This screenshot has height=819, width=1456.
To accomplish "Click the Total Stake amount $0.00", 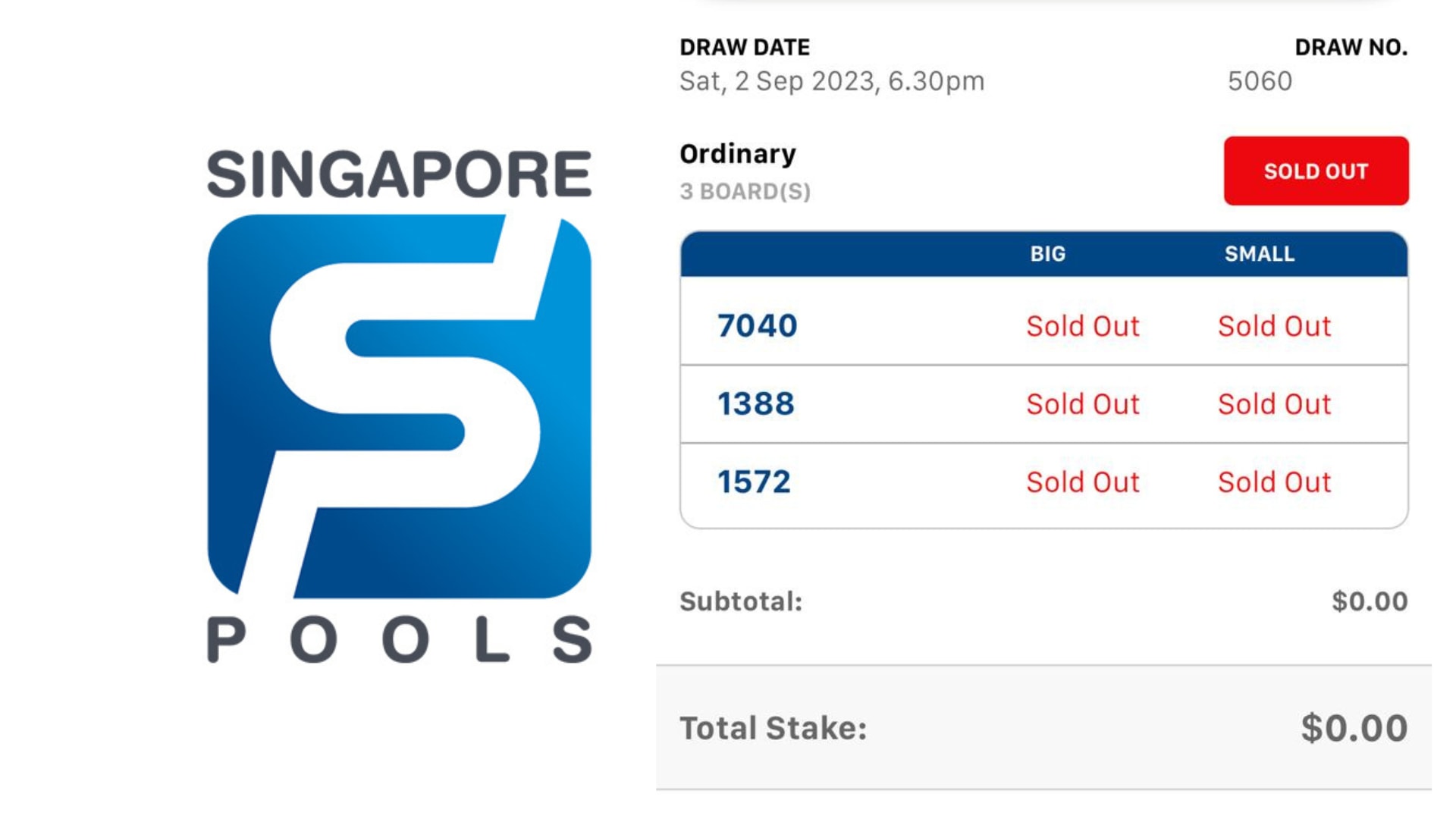I will 1354,728.
